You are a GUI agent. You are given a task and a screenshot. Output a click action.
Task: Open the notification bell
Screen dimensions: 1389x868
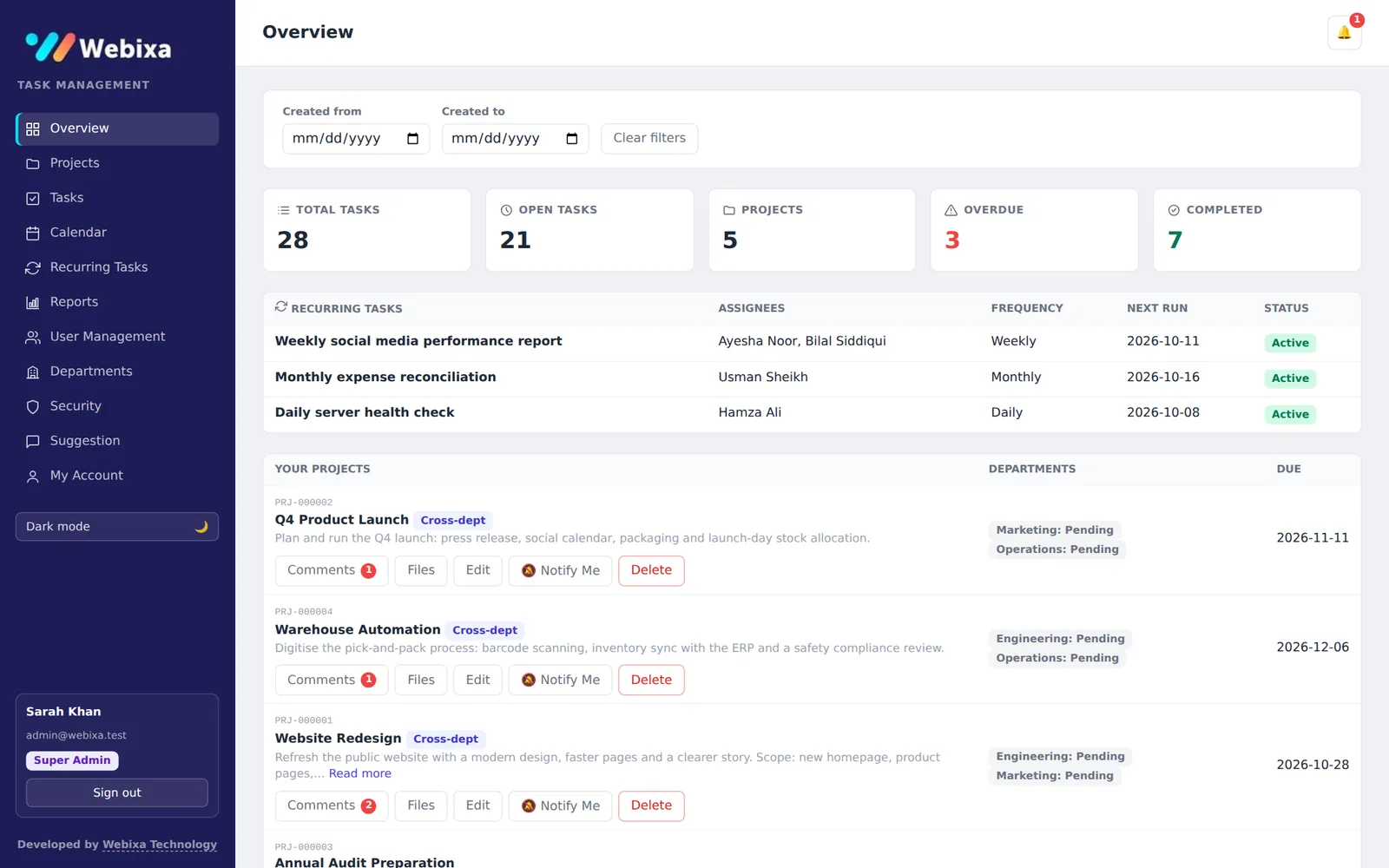point(1344,33)
